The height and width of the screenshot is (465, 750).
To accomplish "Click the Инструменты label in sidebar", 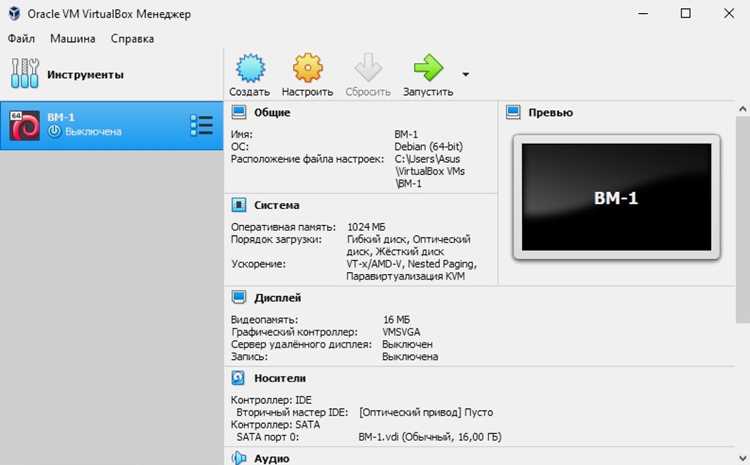I will pos(85,75).
